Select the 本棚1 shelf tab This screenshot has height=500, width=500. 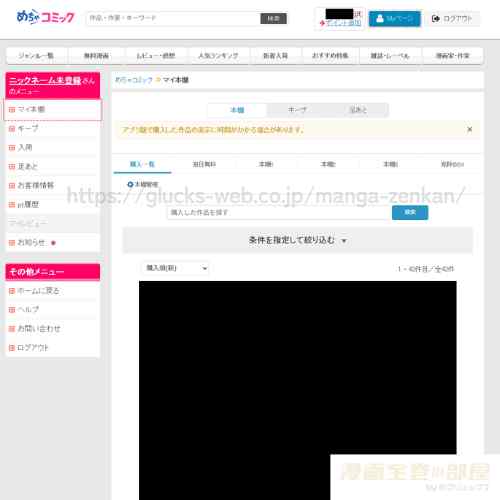pos(266,164)
